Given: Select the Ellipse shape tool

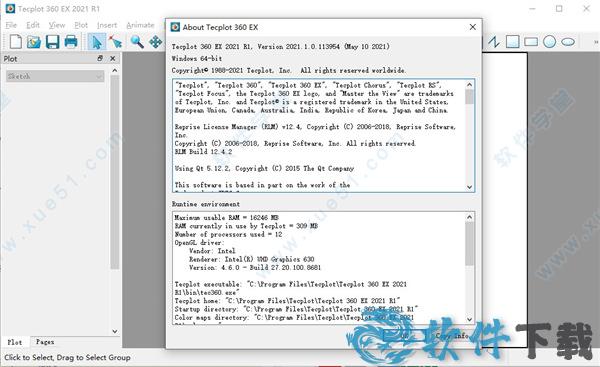Looking at the screenshot, I should click(x=568, y=42).
